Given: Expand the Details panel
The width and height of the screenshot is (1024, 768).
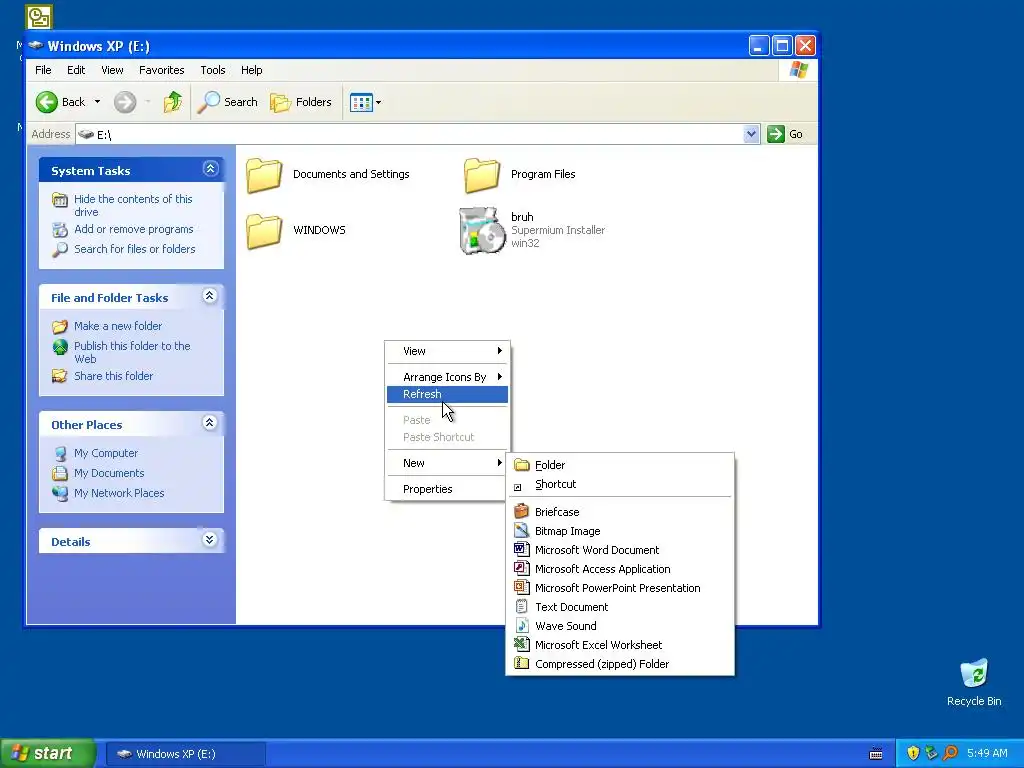Looking at the screenshot, I should [x=210, y=540].
